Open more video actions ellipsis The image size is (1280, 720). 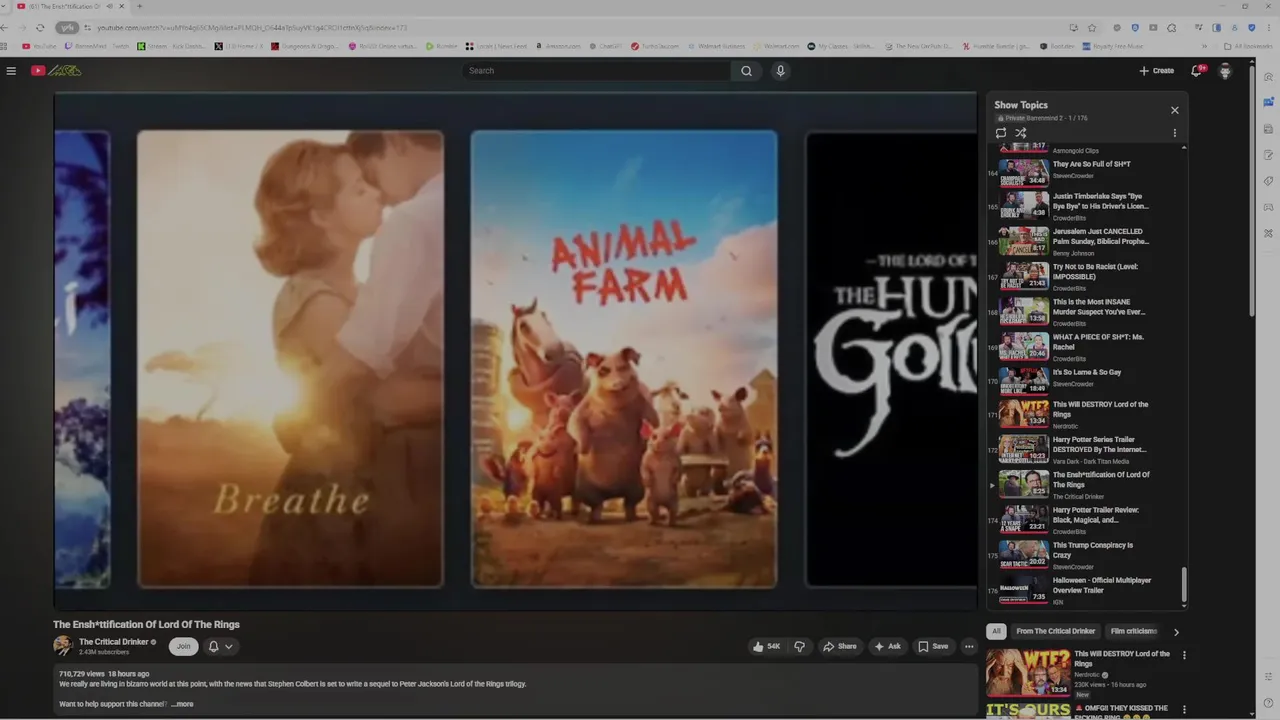[969, 646]
